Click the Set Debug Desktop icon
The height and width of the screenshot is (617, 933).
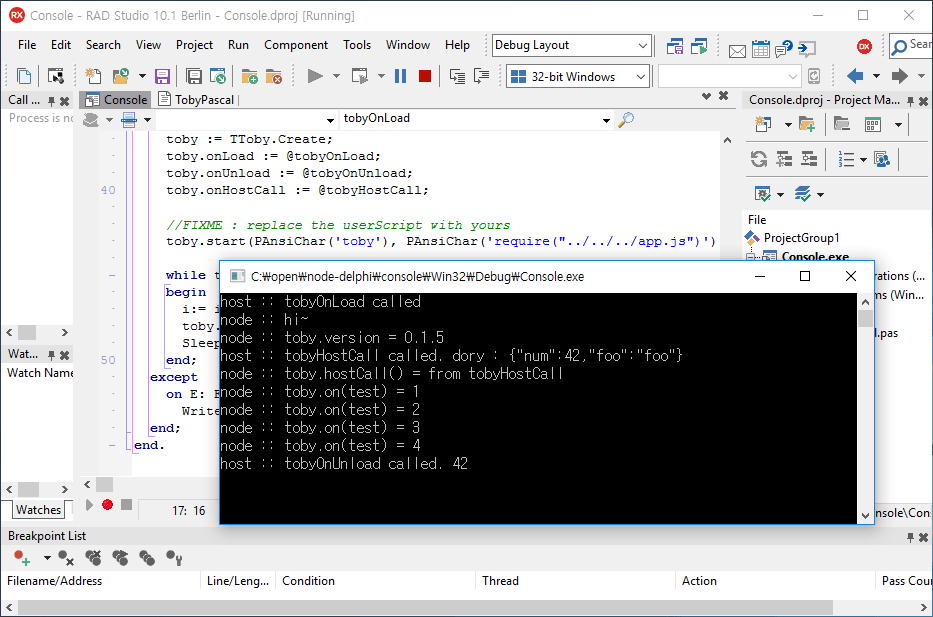pos(699,46)
